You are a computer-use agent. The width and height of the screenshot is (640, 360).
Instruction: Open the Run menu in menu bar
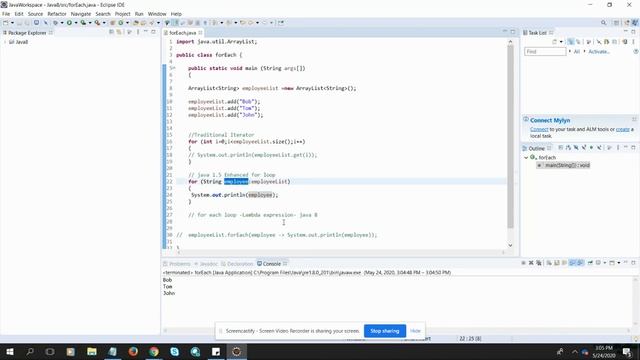(139, 14)
